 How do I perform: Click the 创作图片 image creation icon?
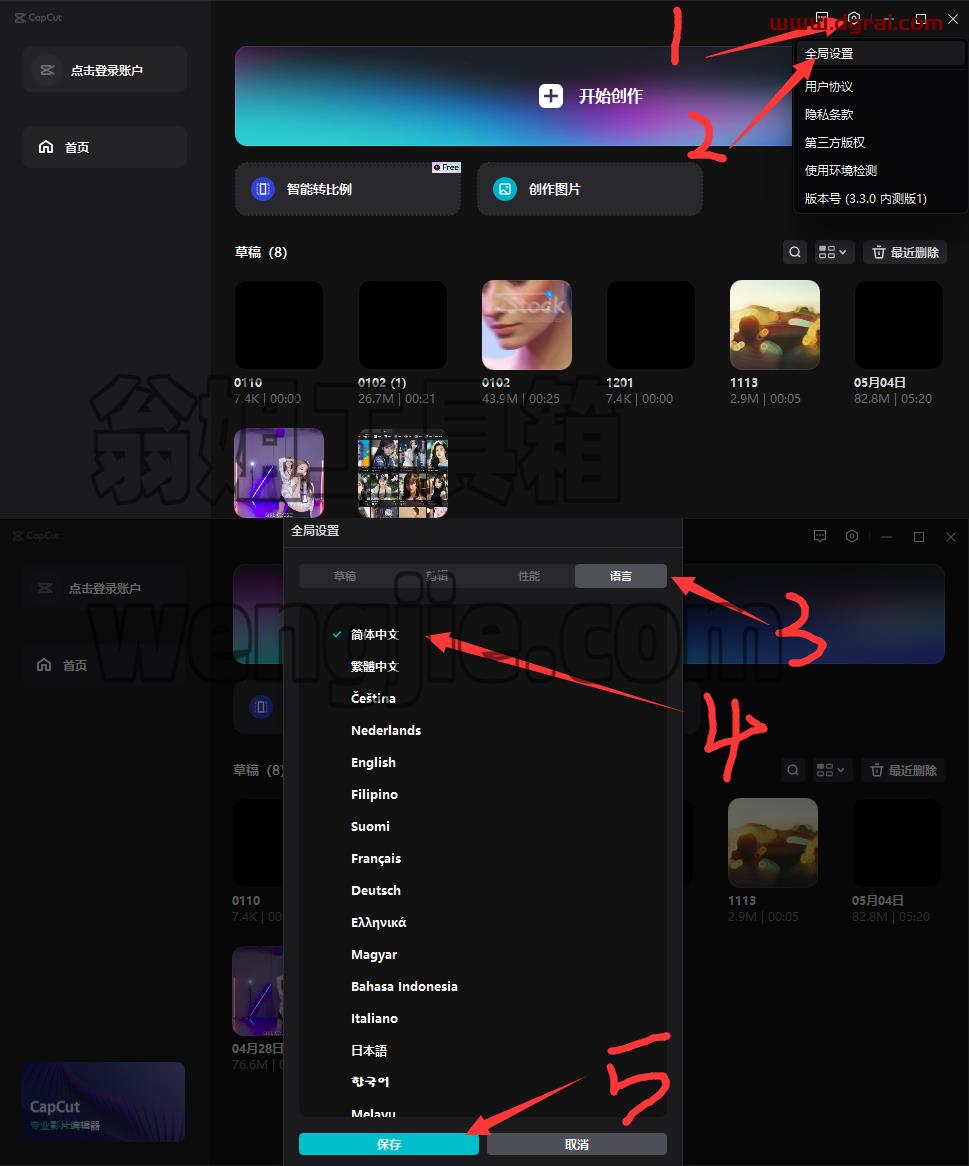504,189
